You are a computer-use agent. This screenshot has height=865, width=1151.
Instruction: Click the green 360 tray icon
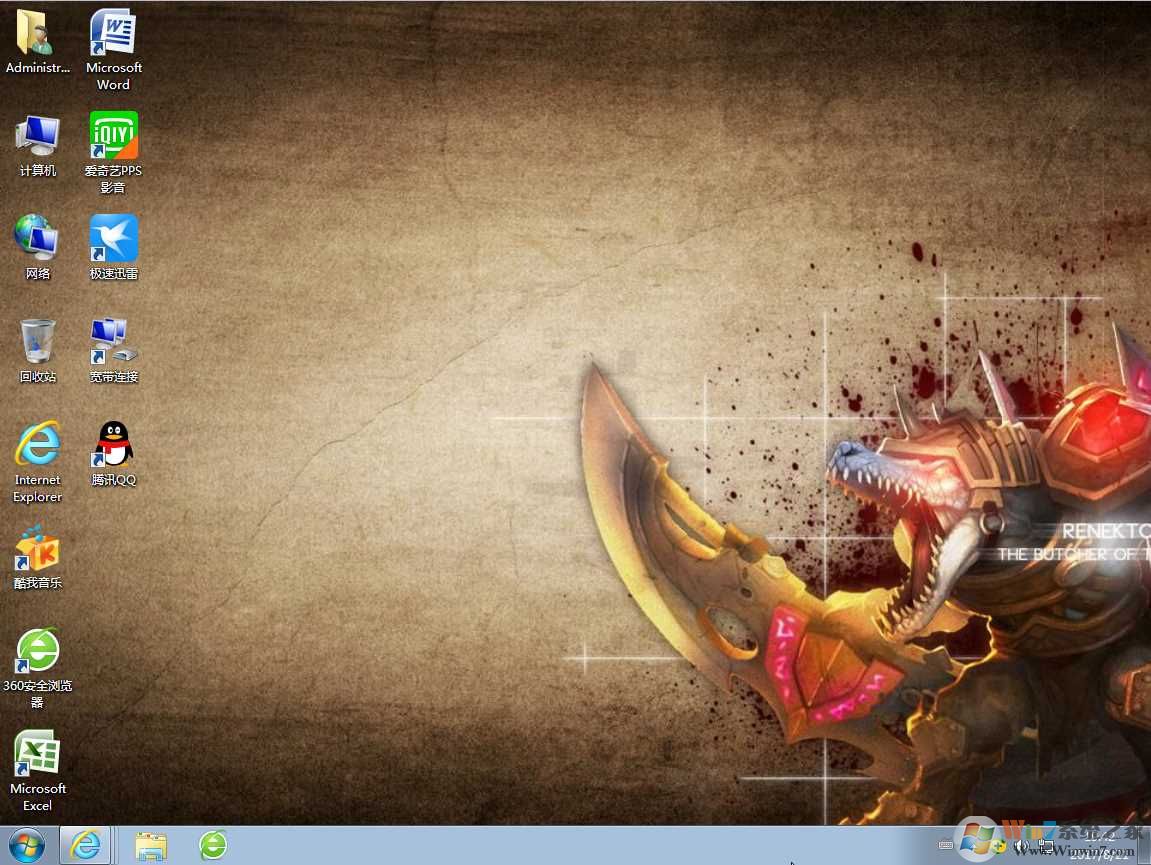click(x=999, y=847)
